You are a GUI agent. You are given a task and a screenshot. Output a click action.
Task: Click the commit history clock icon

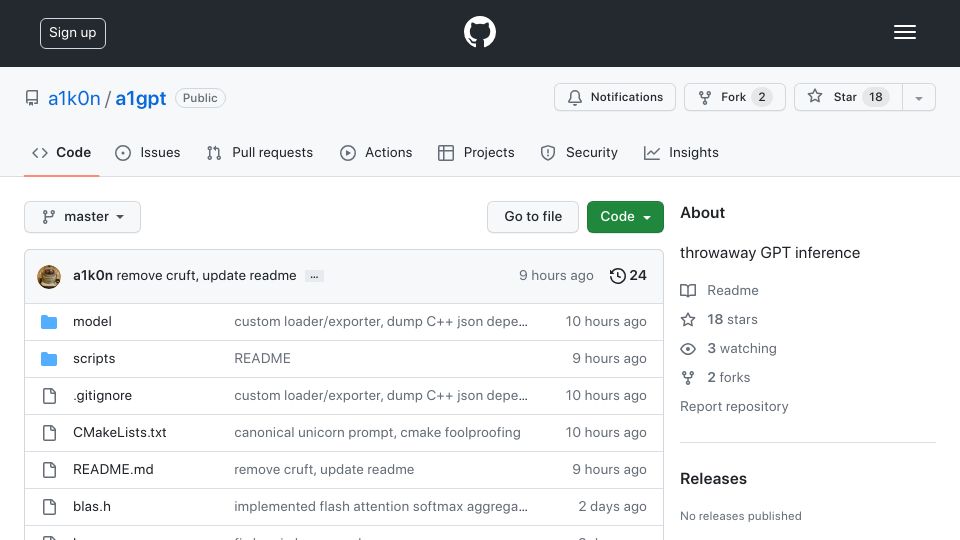[x=617, y=276]
